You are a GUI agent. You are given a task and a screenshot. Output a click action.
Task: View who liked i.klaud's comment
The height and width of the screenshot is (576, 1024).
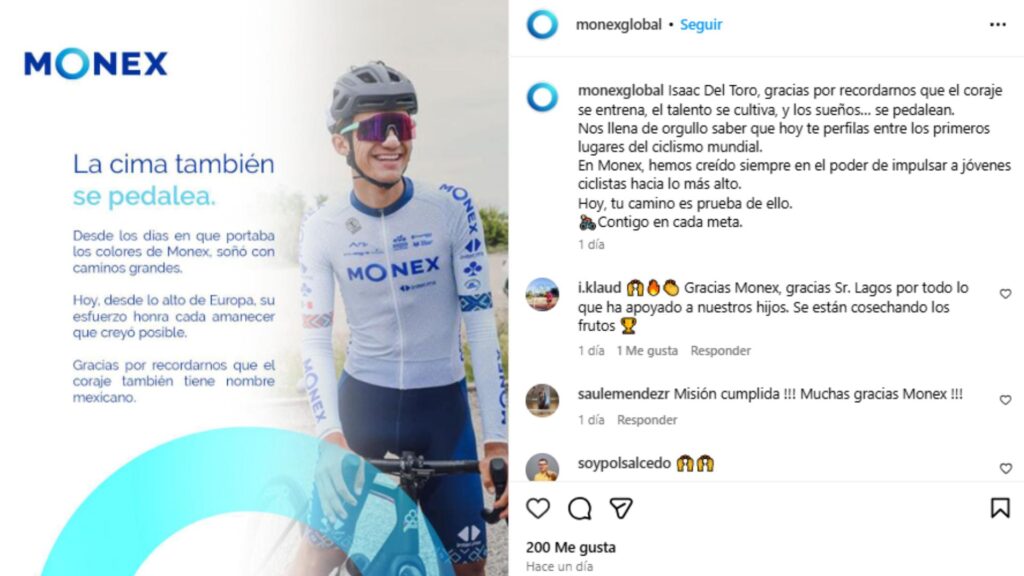click(x=647, y=351)
